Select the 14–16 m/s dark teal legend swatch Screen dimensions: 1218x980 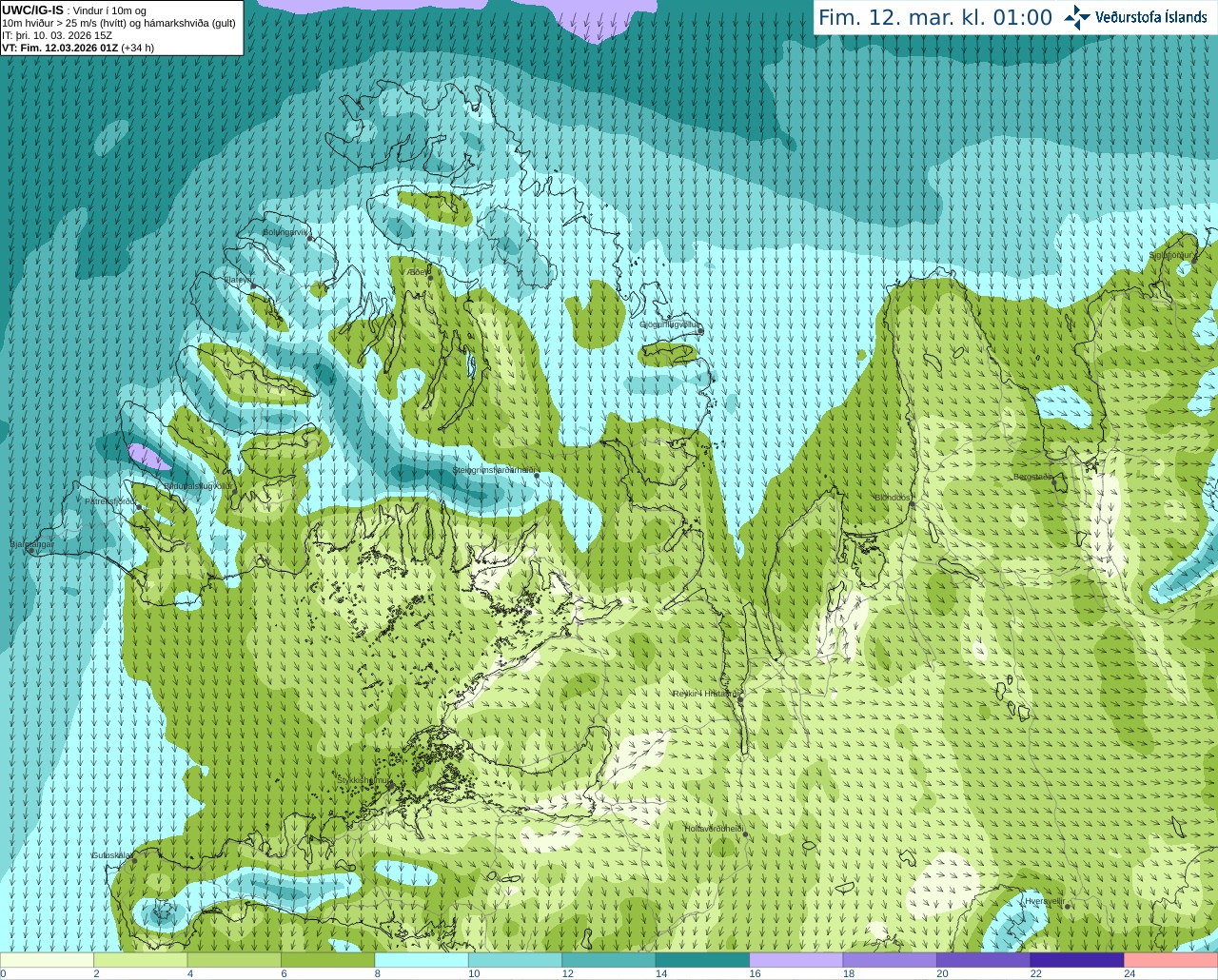coord(702,960)
